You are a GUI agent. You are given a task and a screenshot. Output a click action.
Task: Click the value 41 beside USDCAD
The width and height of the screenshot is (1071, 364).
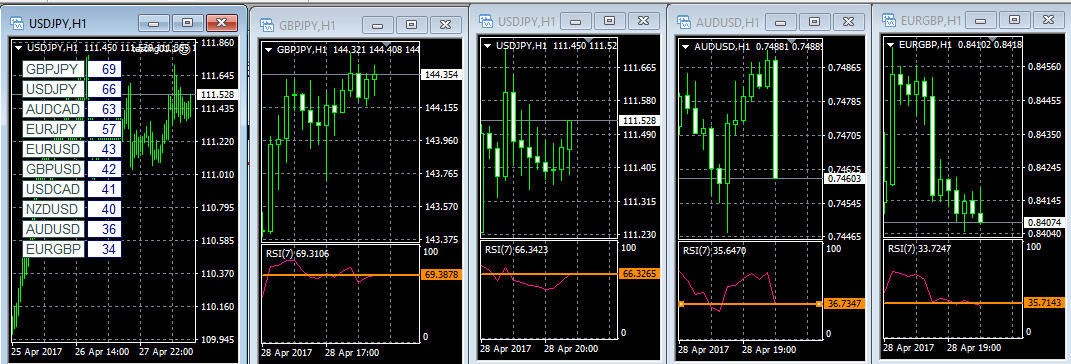pyautogui.click(x=105, y=189)
